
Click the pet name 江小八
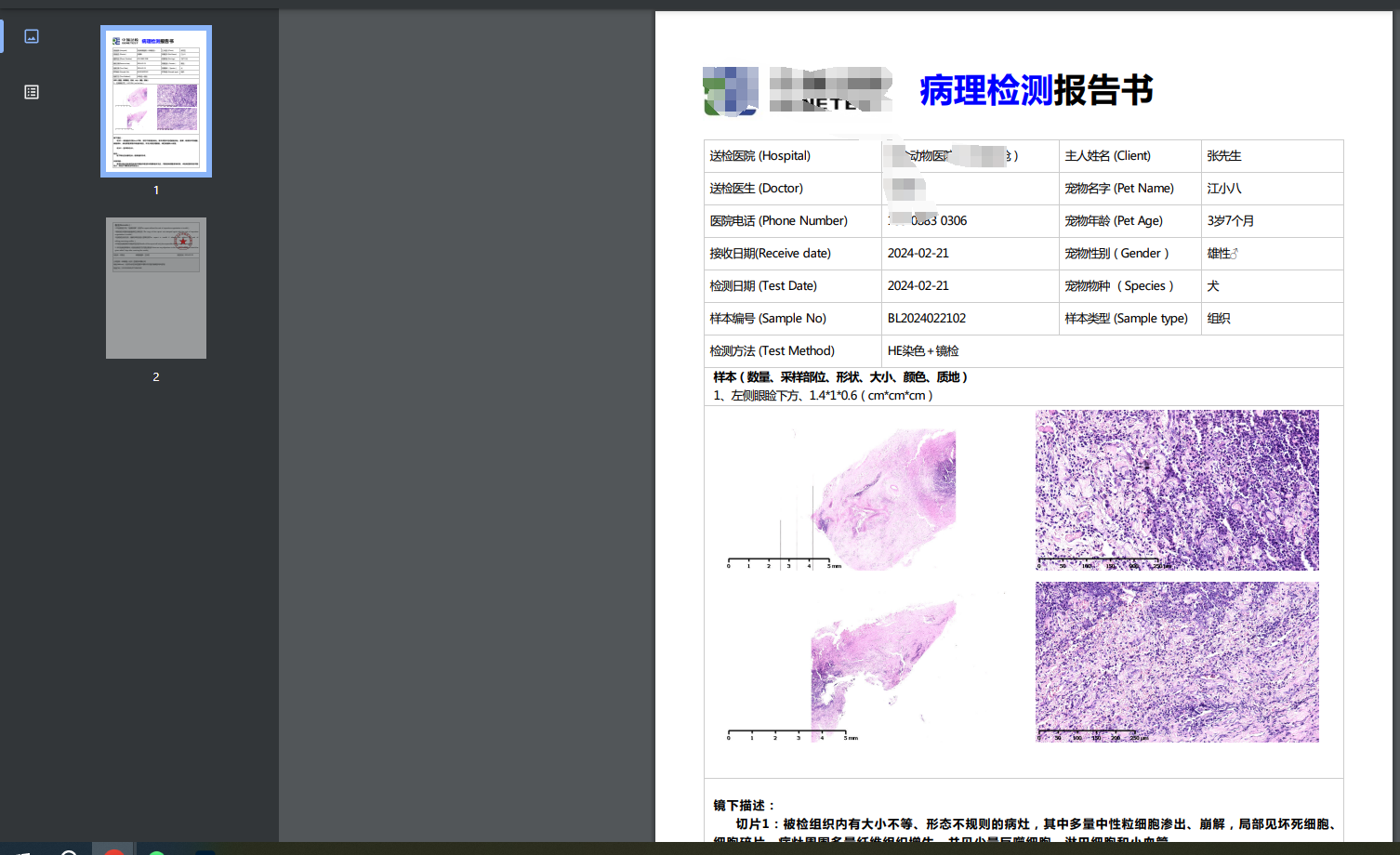point(1224,189)
